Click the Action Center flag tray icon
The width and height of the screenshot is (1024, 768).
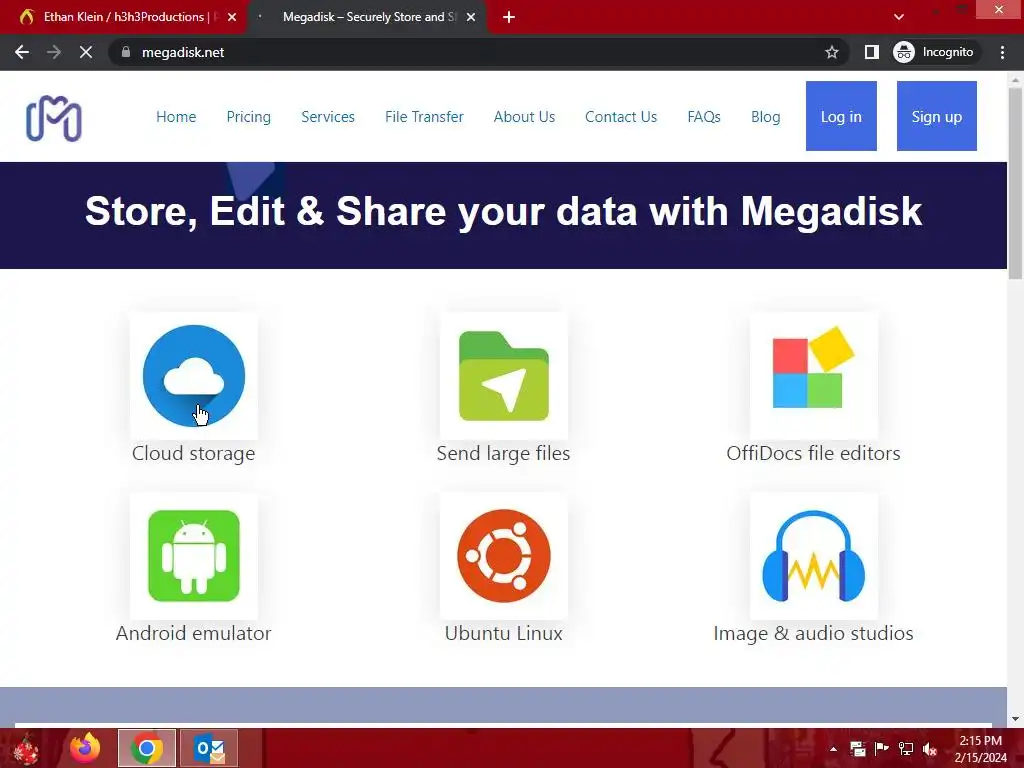point(882,749)
